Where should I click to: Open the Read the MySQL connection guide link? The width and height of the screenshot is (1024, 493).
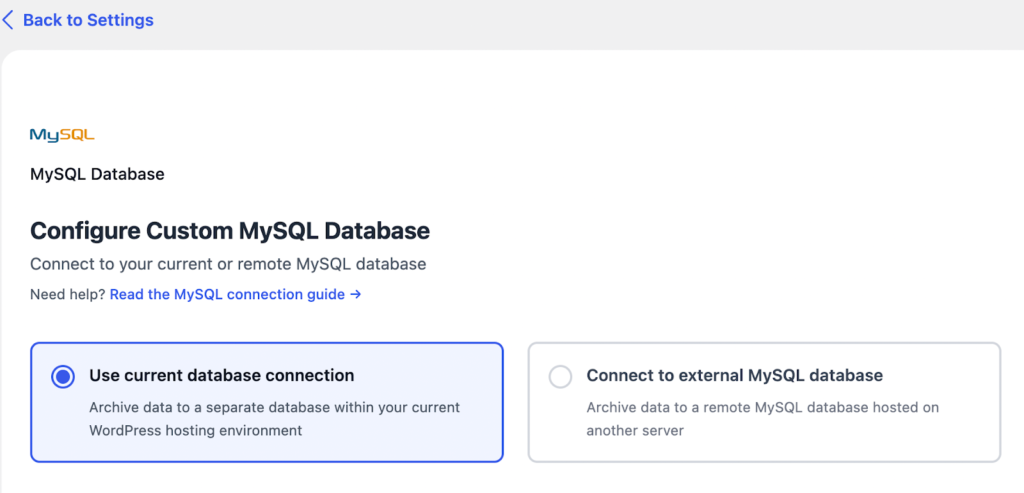[x=235, y=294]
